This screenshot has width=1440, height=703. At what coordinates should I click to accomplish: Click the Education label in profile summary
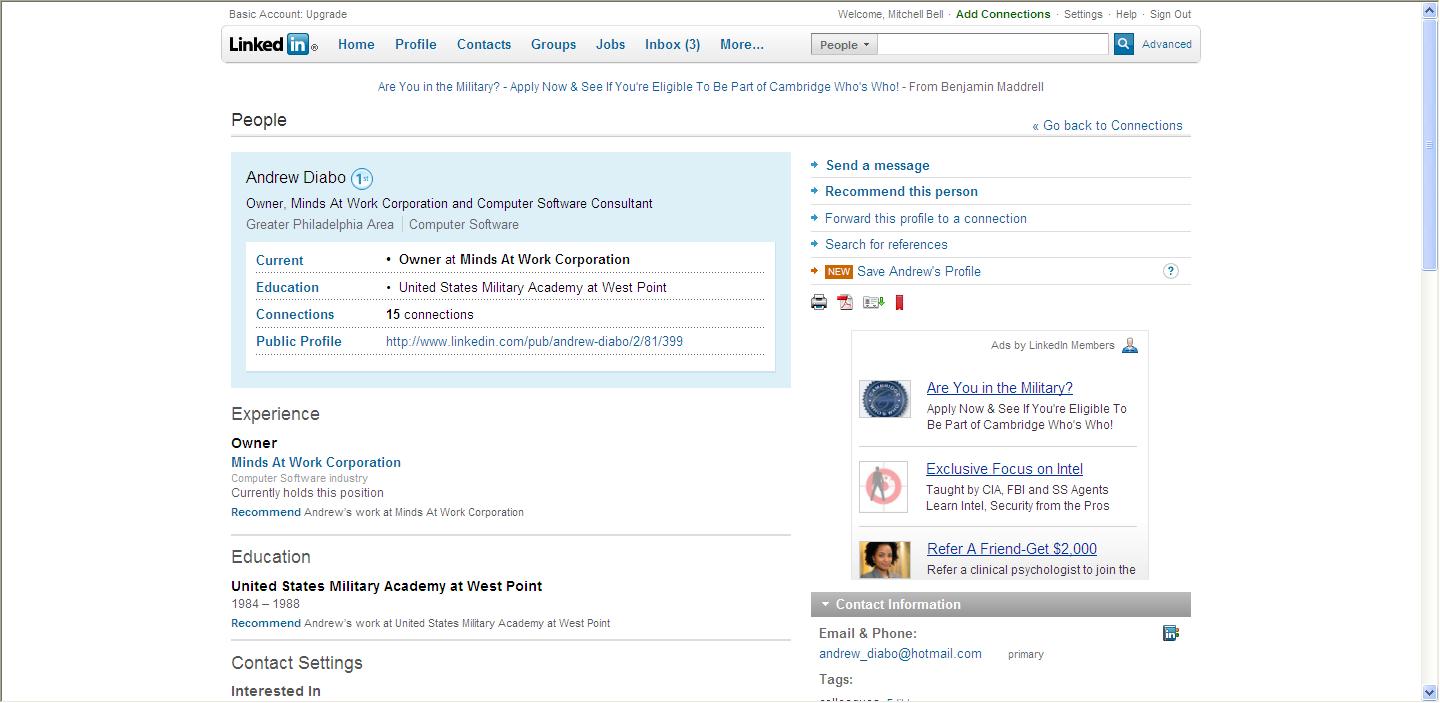click(x=287, y=287)
